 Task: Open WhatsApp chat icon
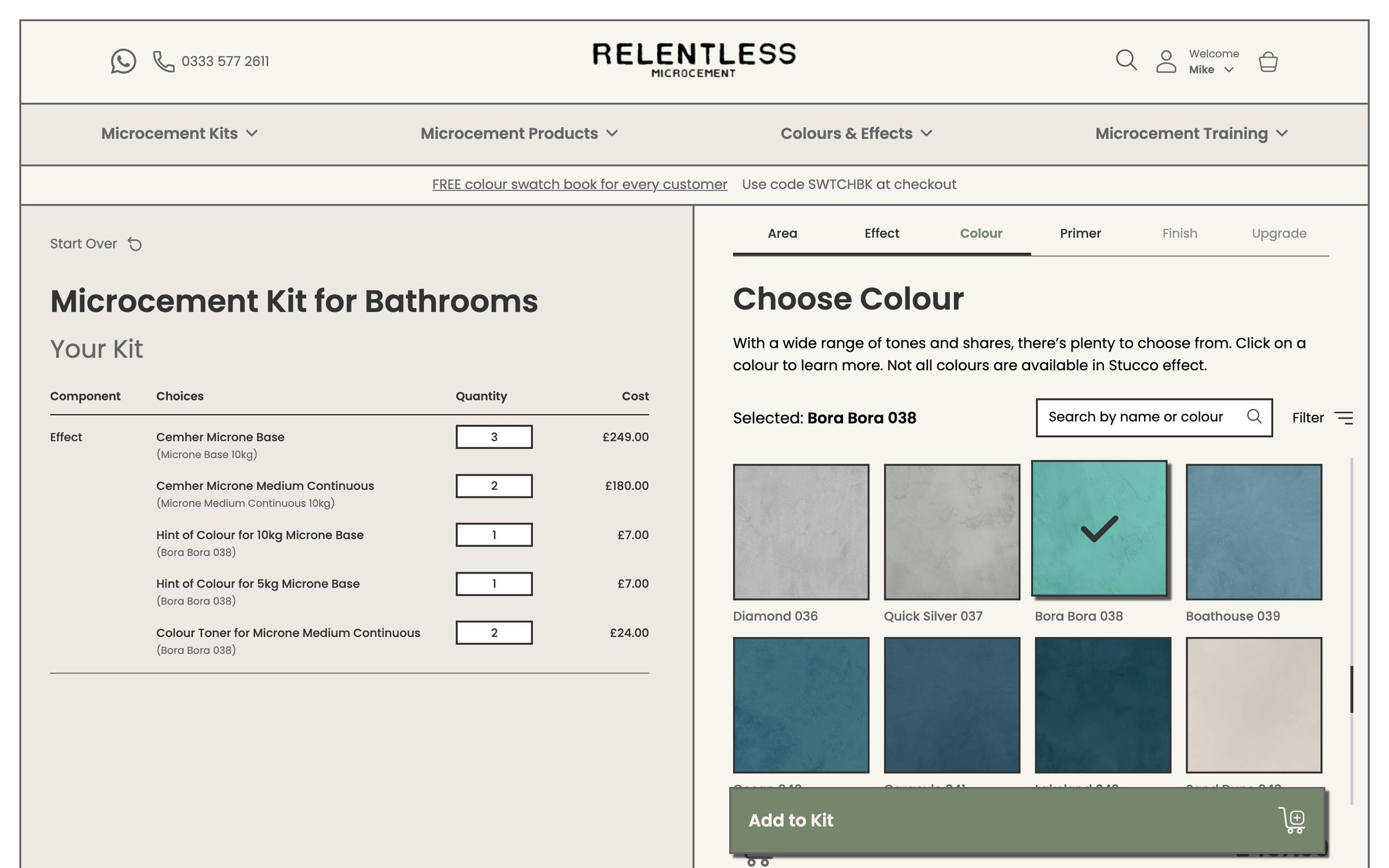(x=123, y=61)
